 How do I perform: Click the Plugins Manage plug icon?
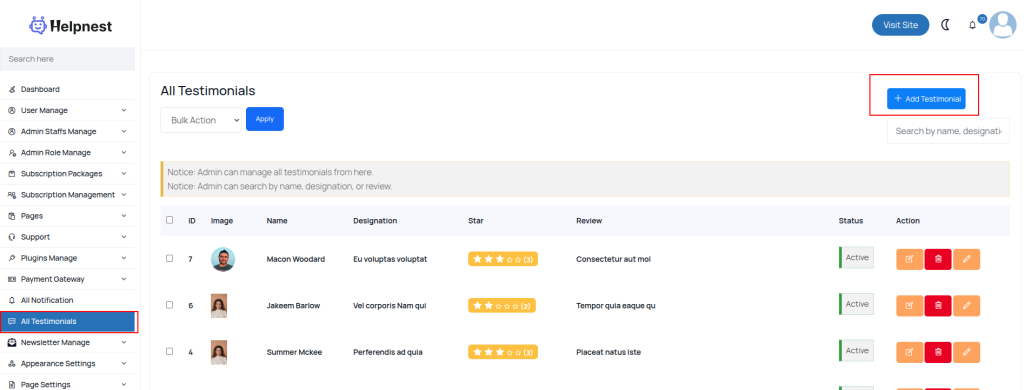[12, 258]
